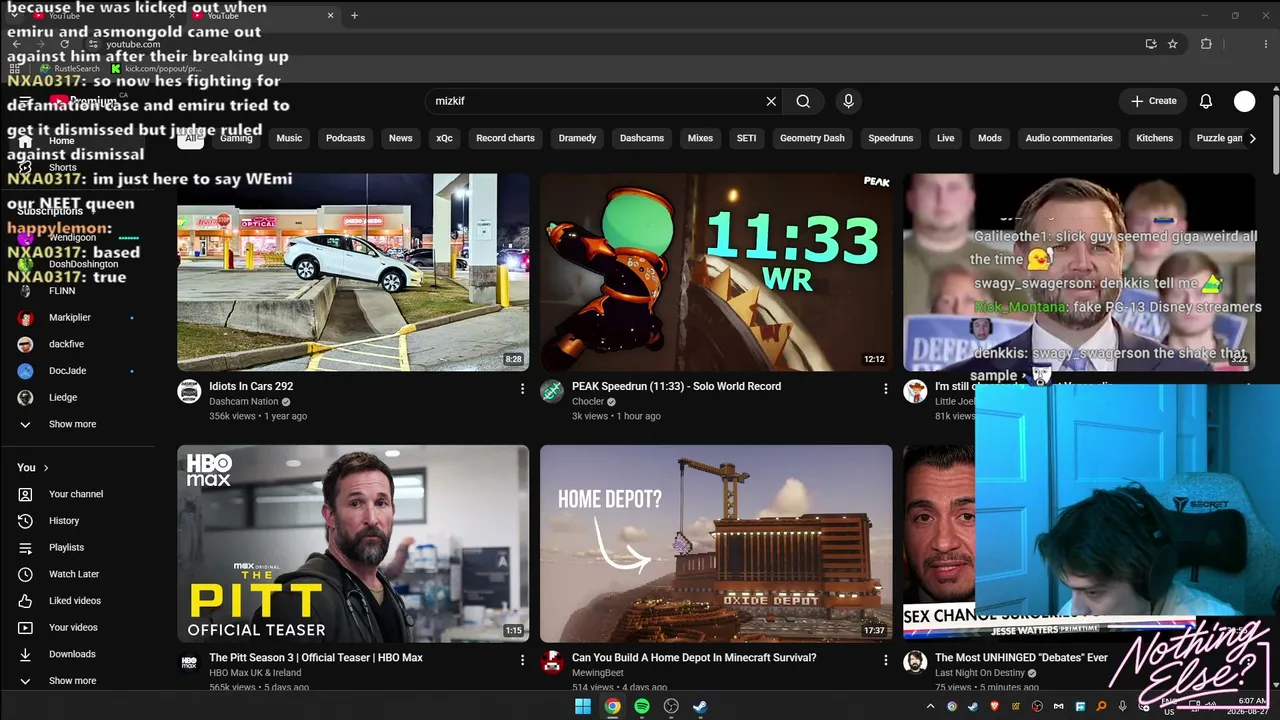
Task: Open options for PEAK Speedrun video
Action: [x=885, y=388]
